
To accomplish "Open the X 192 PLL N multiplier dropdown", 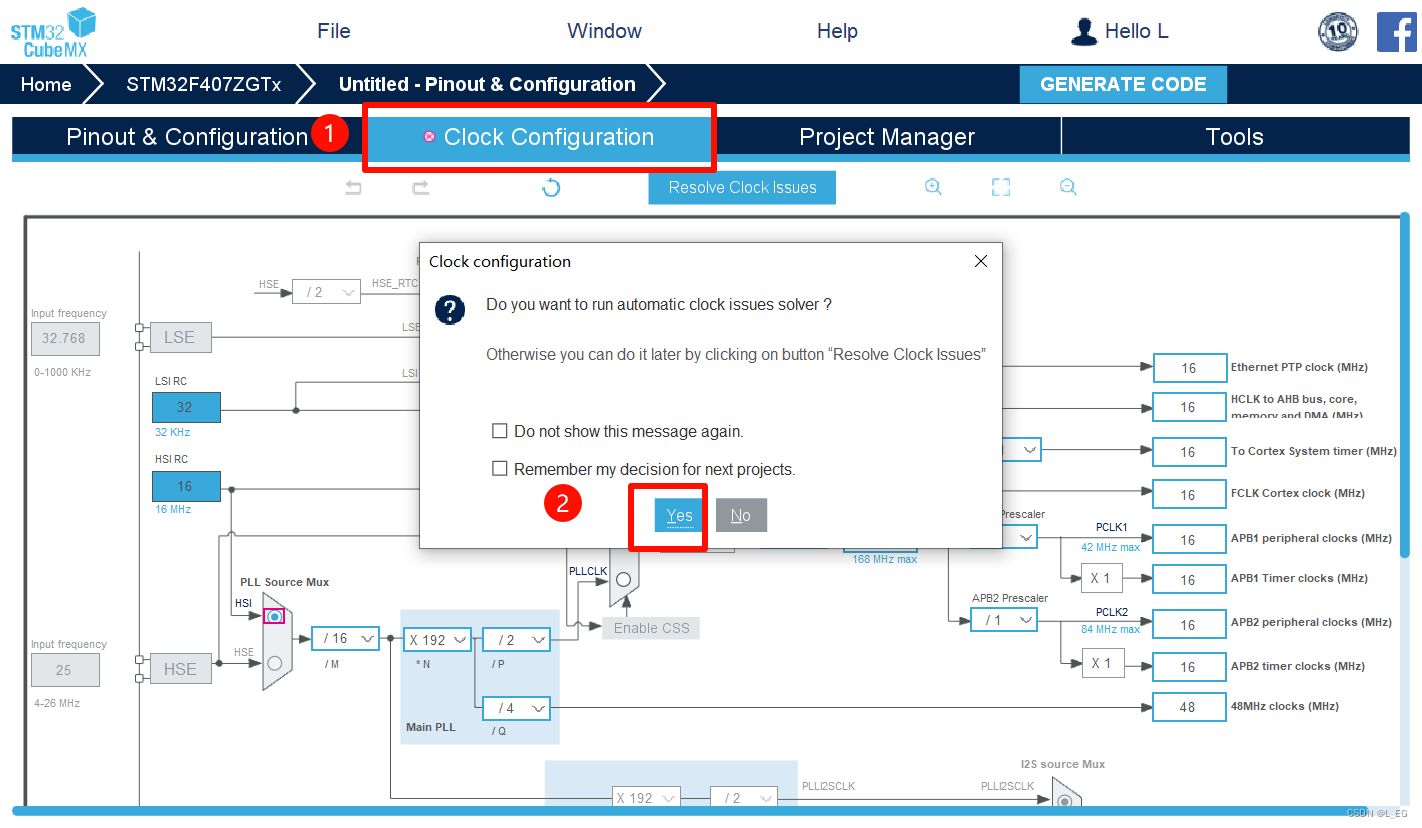I will (x=437, y=639).
